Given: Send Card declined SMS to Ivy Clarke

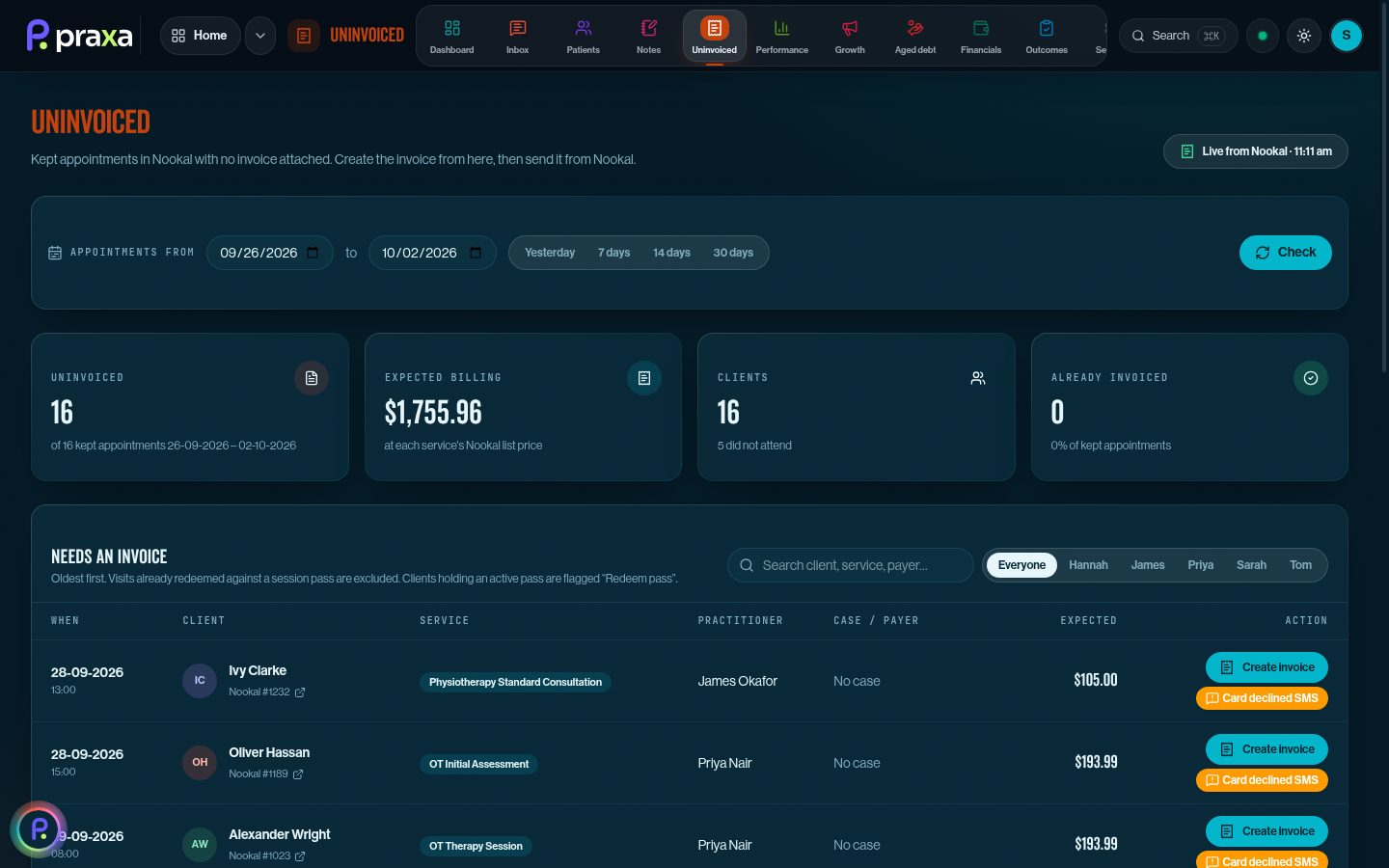Looking at the screenshot, I should pos(1262,698).
